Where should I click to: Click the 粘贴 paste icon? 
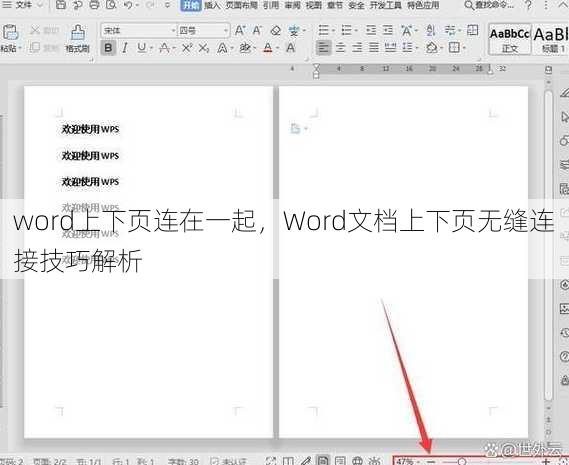click(x=10, y=33)
